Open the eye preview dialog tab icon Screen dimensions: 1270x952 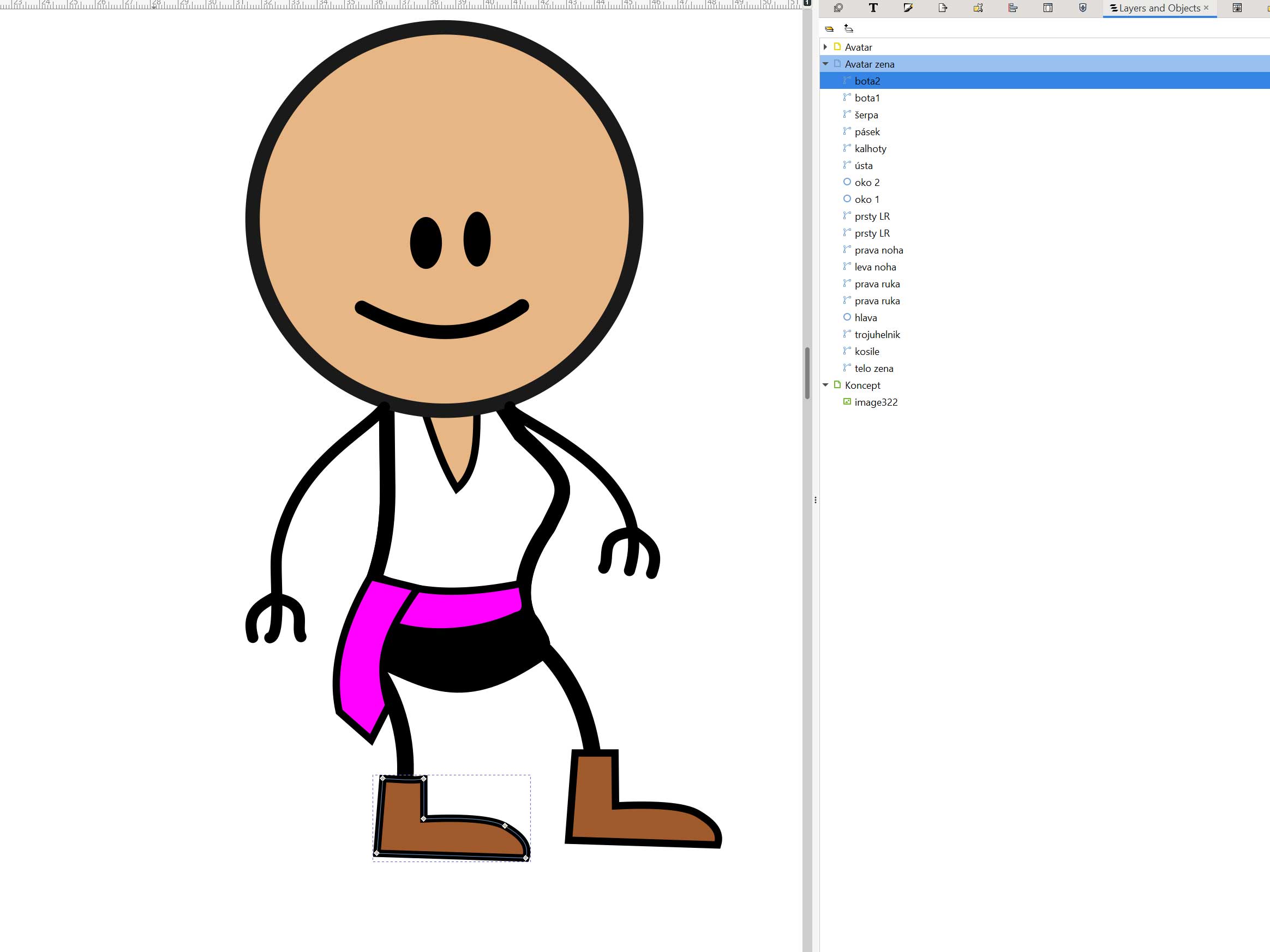[1237, 8]
